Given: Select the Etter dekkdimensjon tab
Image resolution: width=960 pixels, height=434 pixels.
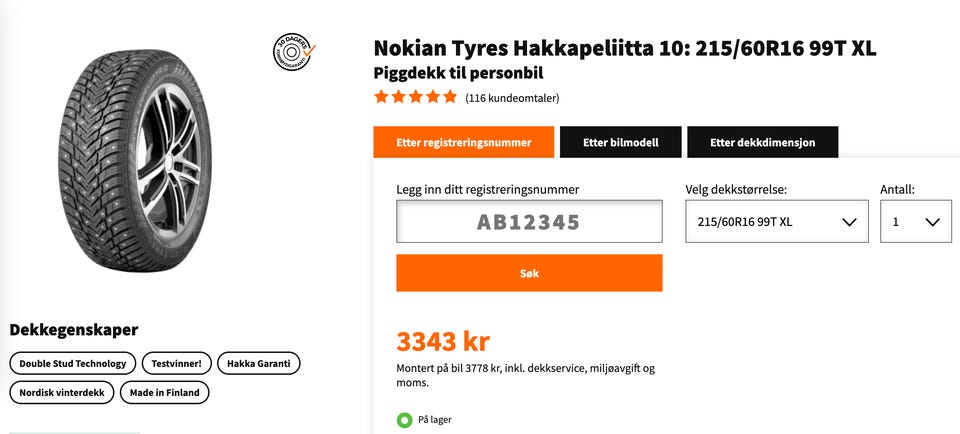Looking at the screenshot, I should pos(762,142).
